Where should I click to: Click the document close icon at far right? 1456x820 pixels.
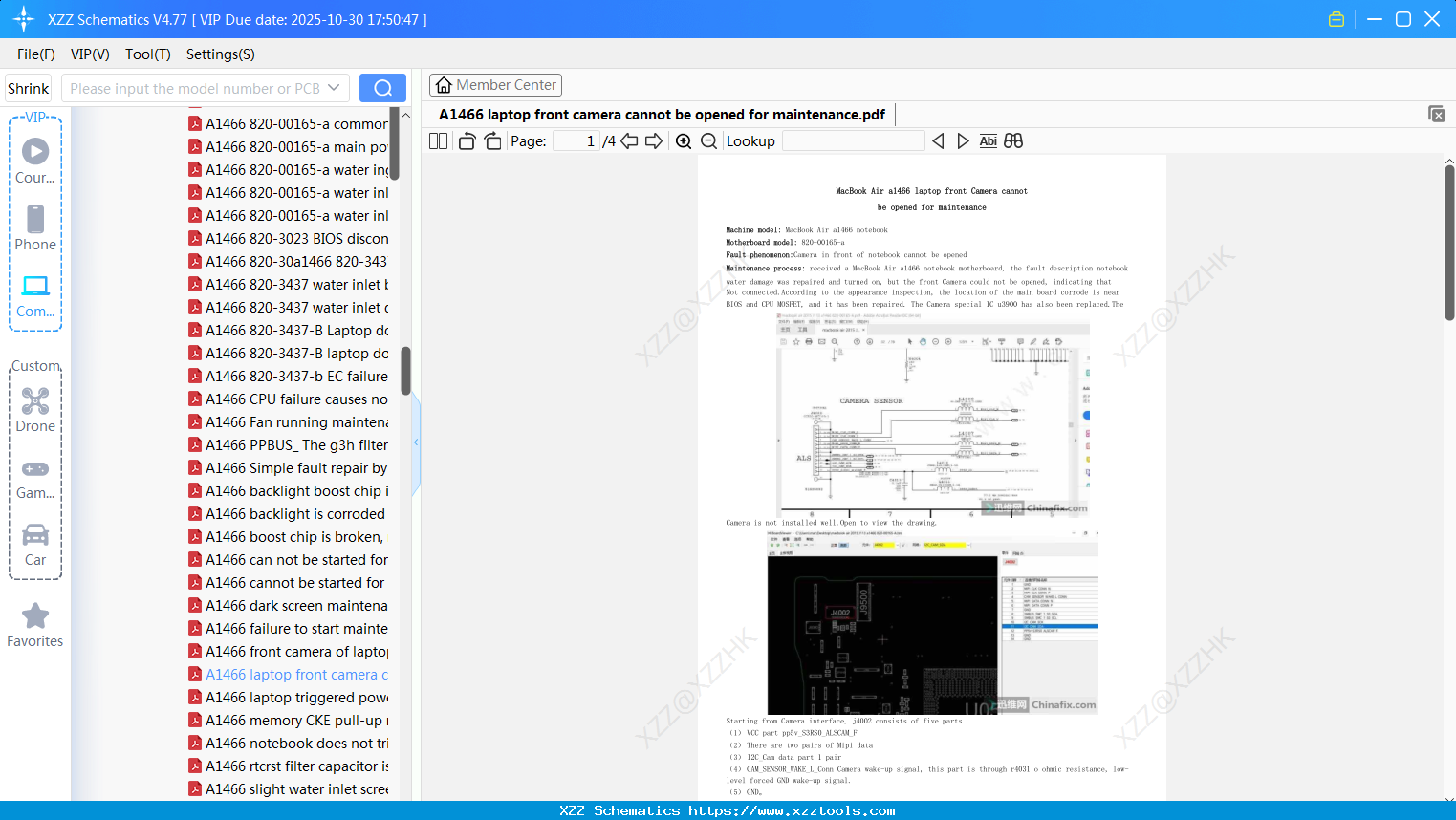(1436, 114)
